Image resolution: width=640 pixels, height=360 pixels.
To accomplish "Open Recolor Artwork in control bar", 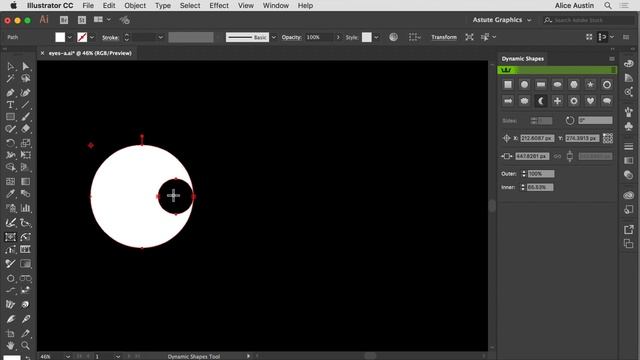I will pos(393,37).
